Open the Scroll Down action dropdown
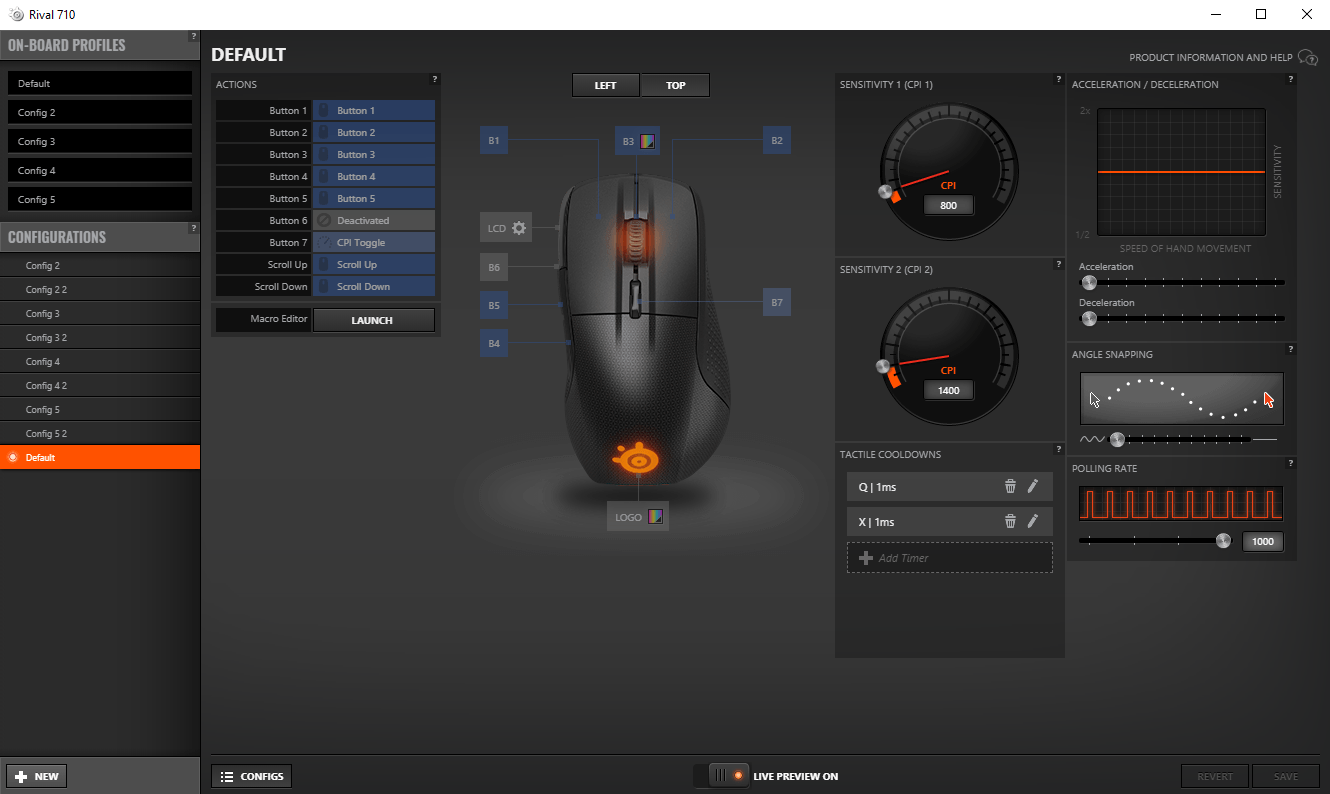This screenshot has width=1330, height=794. (374, 287)
